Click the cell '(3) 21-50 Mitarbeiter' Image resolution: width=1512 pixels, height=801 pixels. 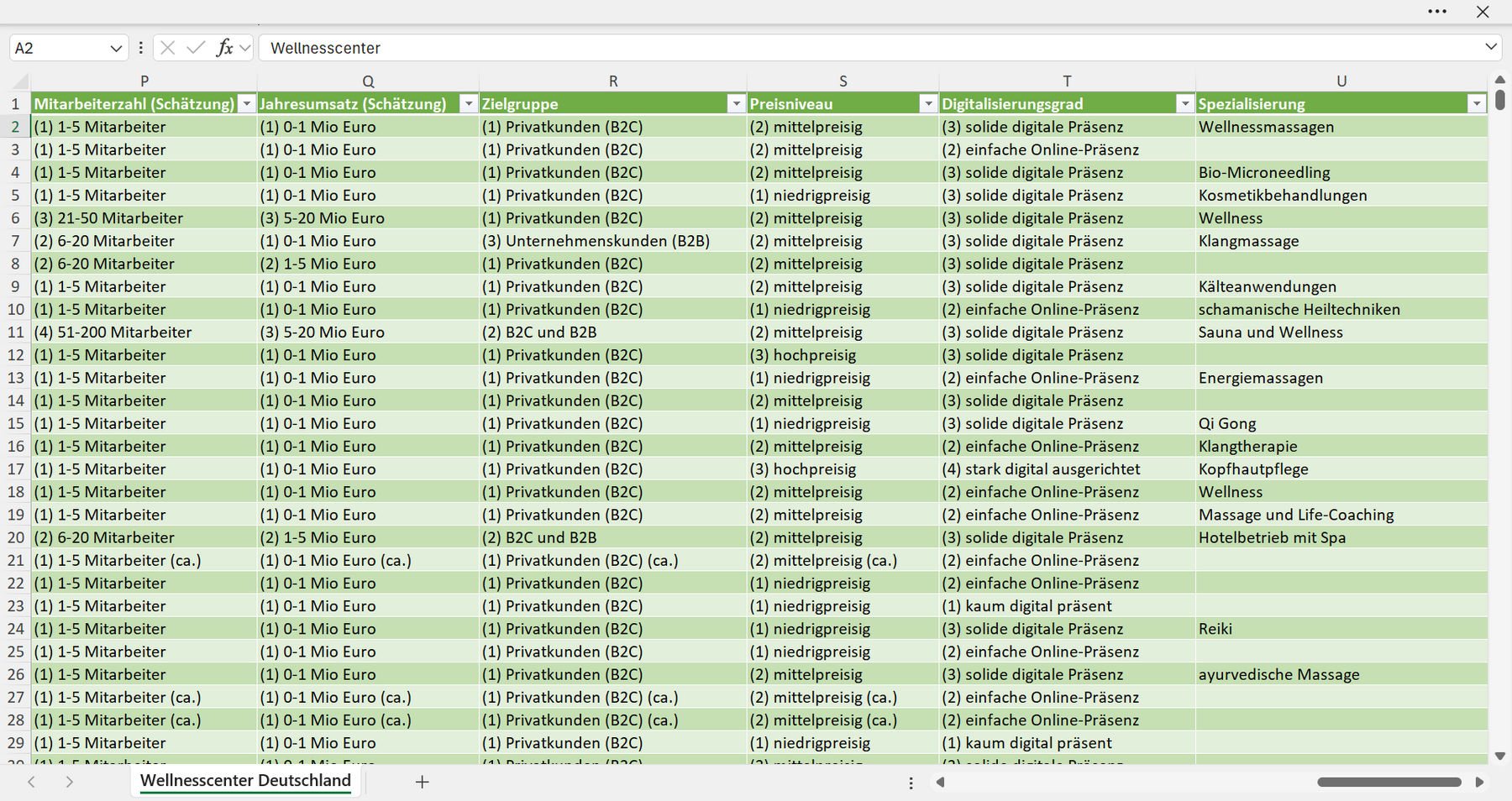coord(144,218)
